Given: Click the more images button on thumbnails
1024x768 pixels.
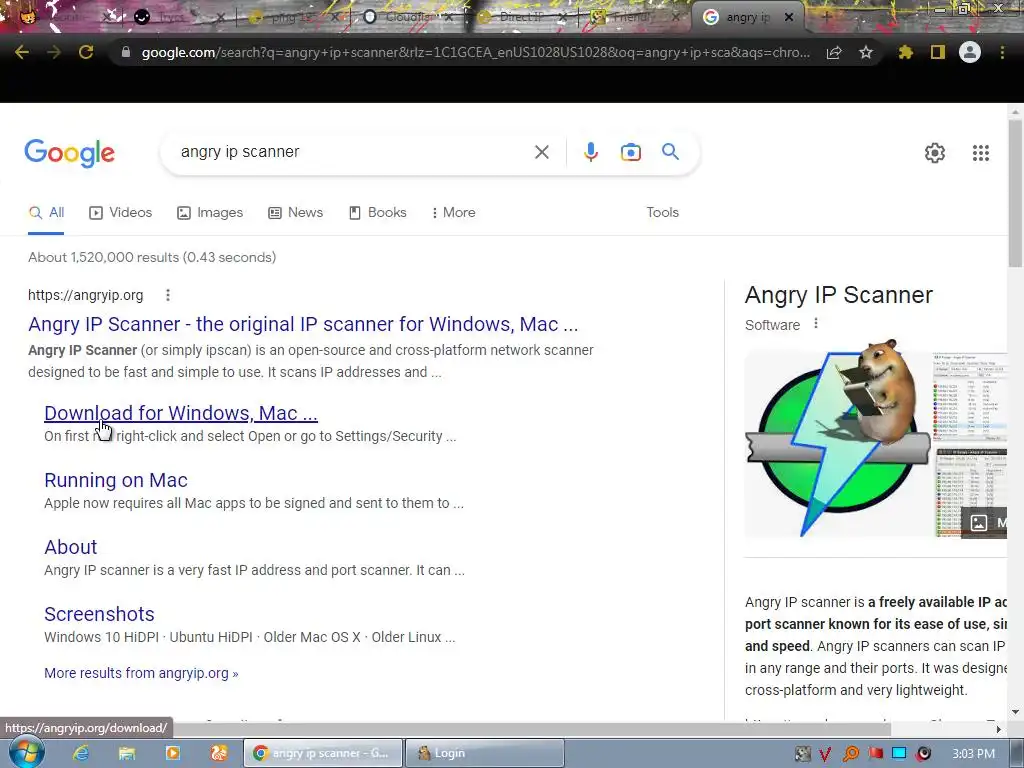Looking at the screenshot, I should (x=984, y=522).
